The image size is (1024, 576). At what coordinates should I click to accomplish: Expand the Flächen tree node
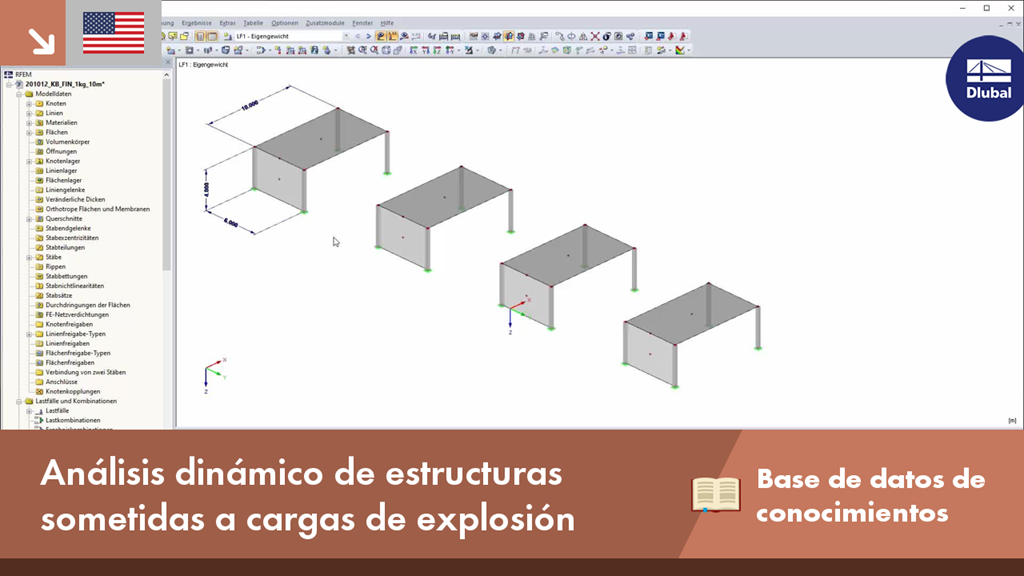coord(29,133)
